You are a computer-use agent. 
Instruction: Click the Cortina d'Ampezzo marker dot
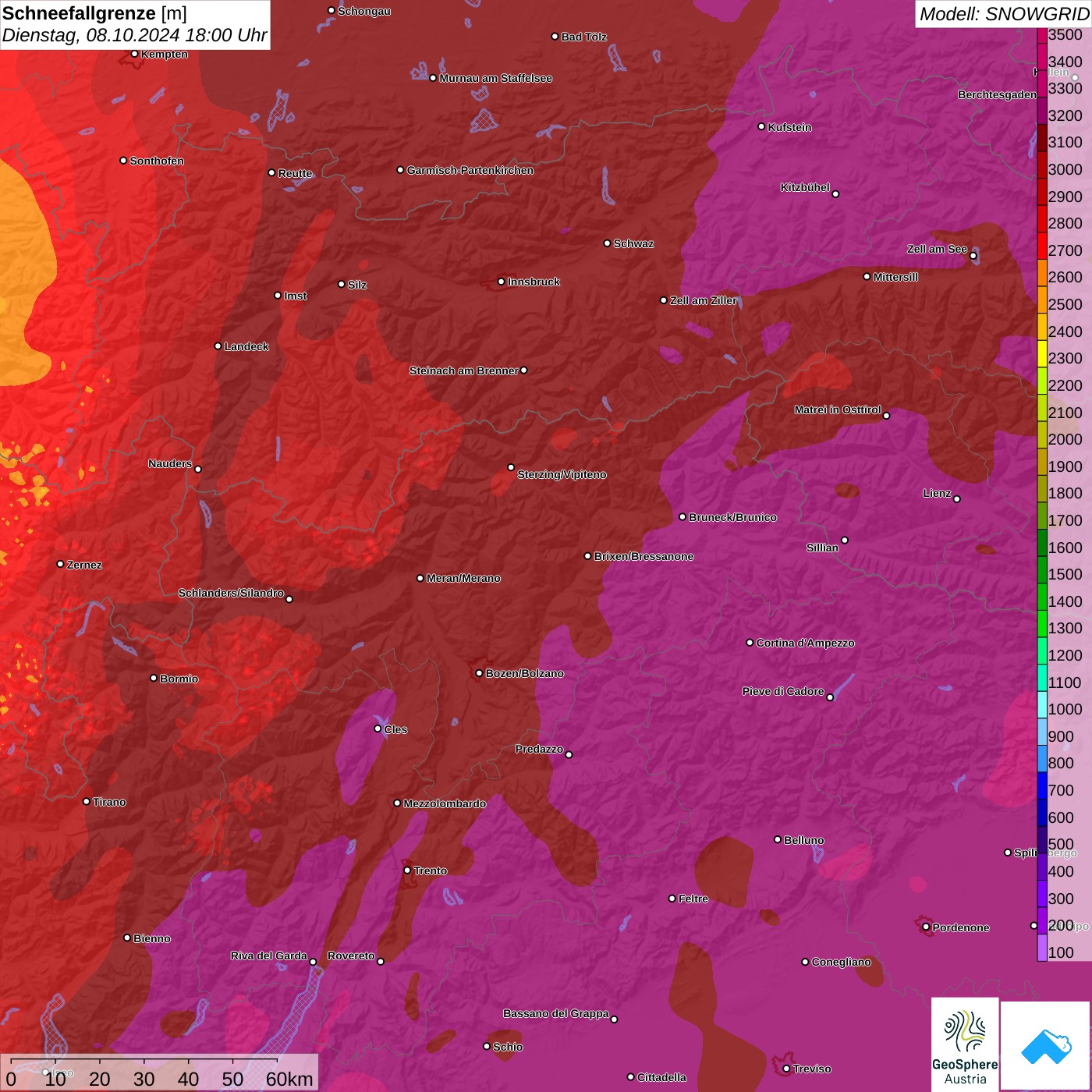click(750, 643)
